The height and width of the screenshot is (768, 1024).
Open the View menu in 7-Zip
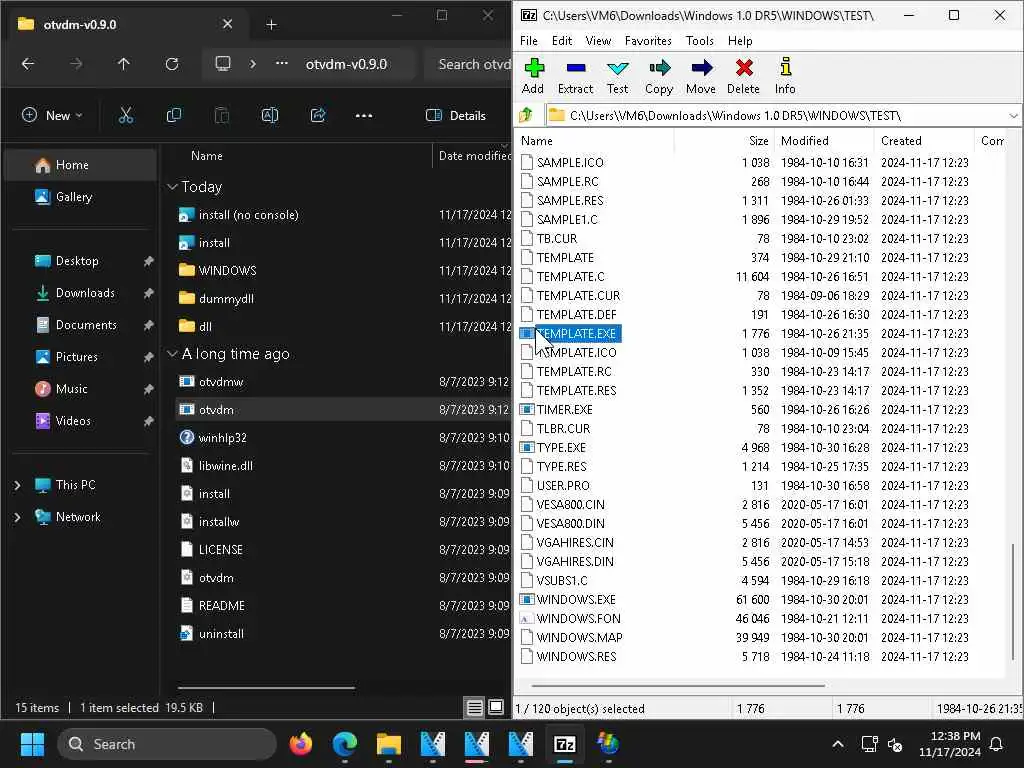(x=598, y=40)
